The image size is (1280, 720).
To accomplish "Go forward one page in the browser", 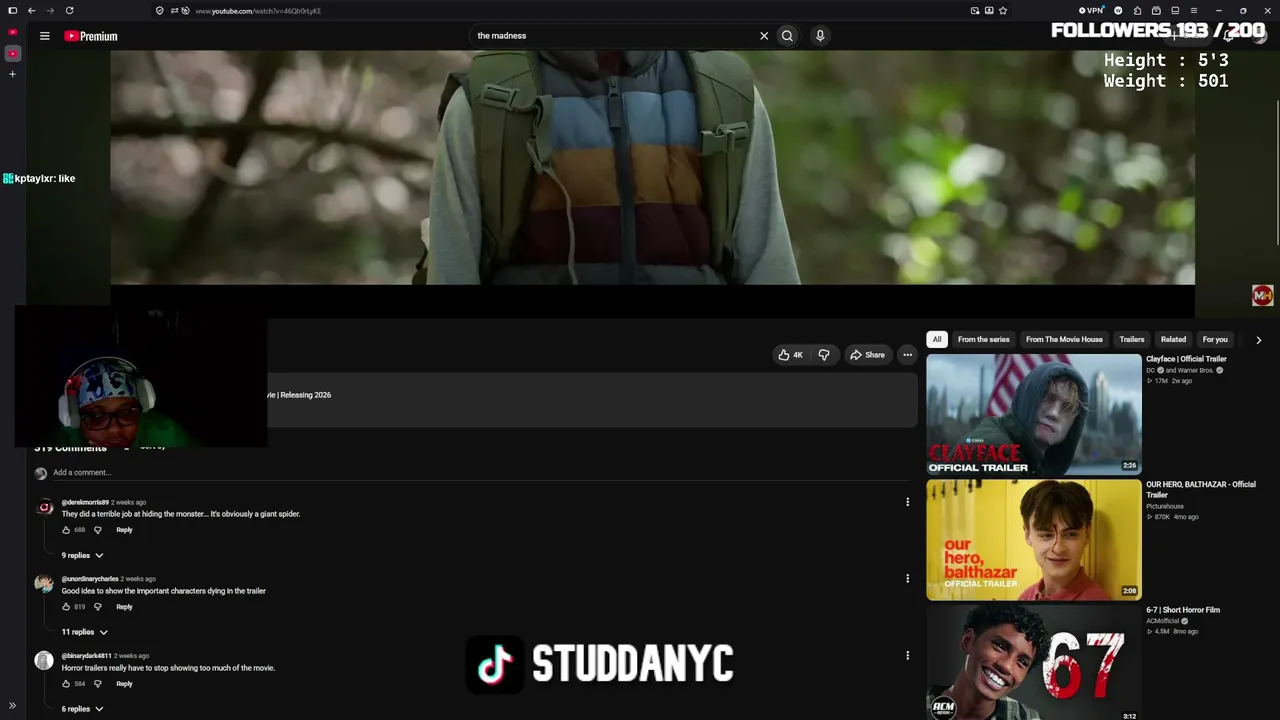I will click(50, 11).
